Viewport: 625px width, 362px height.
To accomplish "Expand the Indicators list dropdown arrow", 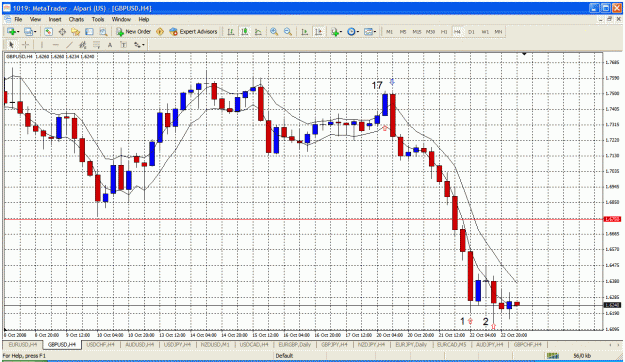I will click(x=341, y=32).
